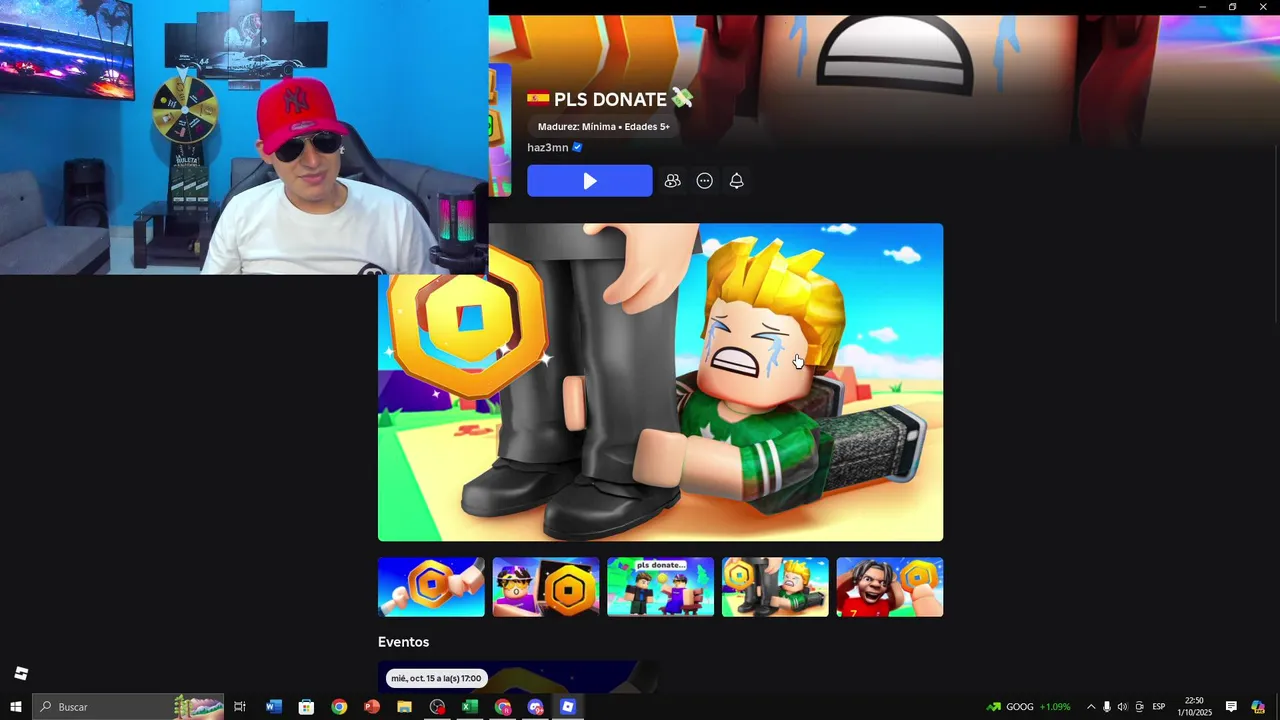Open Discord from the taskbar
1280x720 pixels.
536,707
